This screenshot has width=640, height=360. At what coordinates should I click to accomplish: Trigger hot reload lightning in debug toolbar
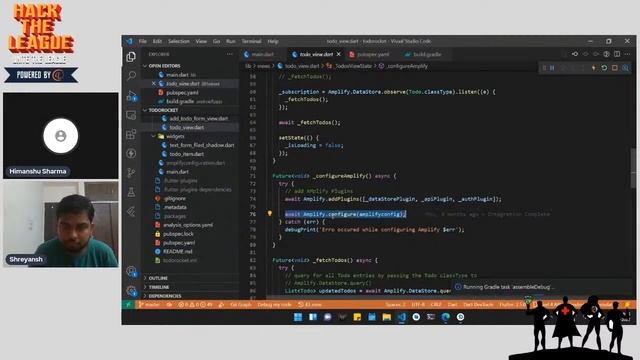[593, 68]
